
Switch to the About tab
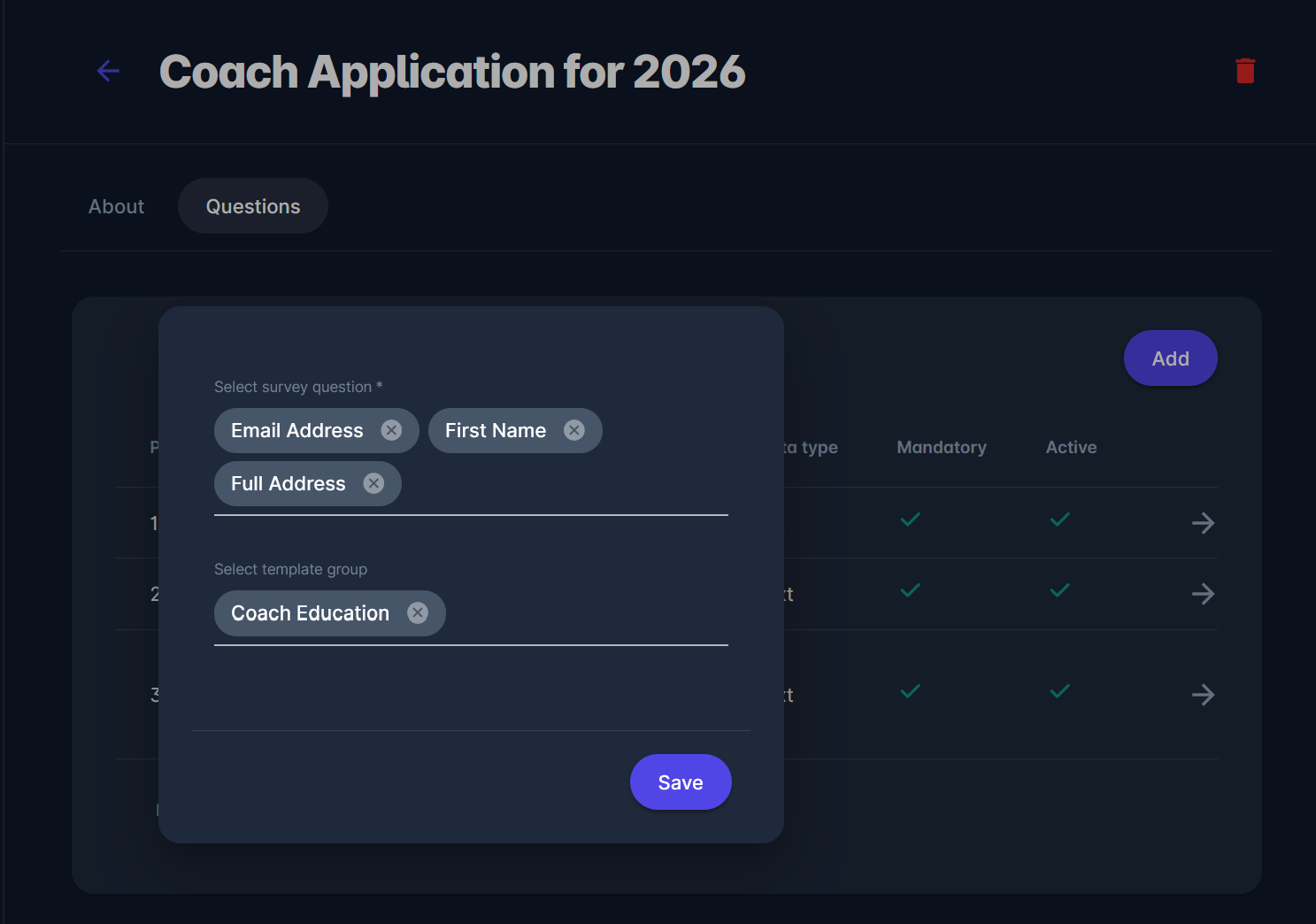pyautogui.click(x=116, y=206)
